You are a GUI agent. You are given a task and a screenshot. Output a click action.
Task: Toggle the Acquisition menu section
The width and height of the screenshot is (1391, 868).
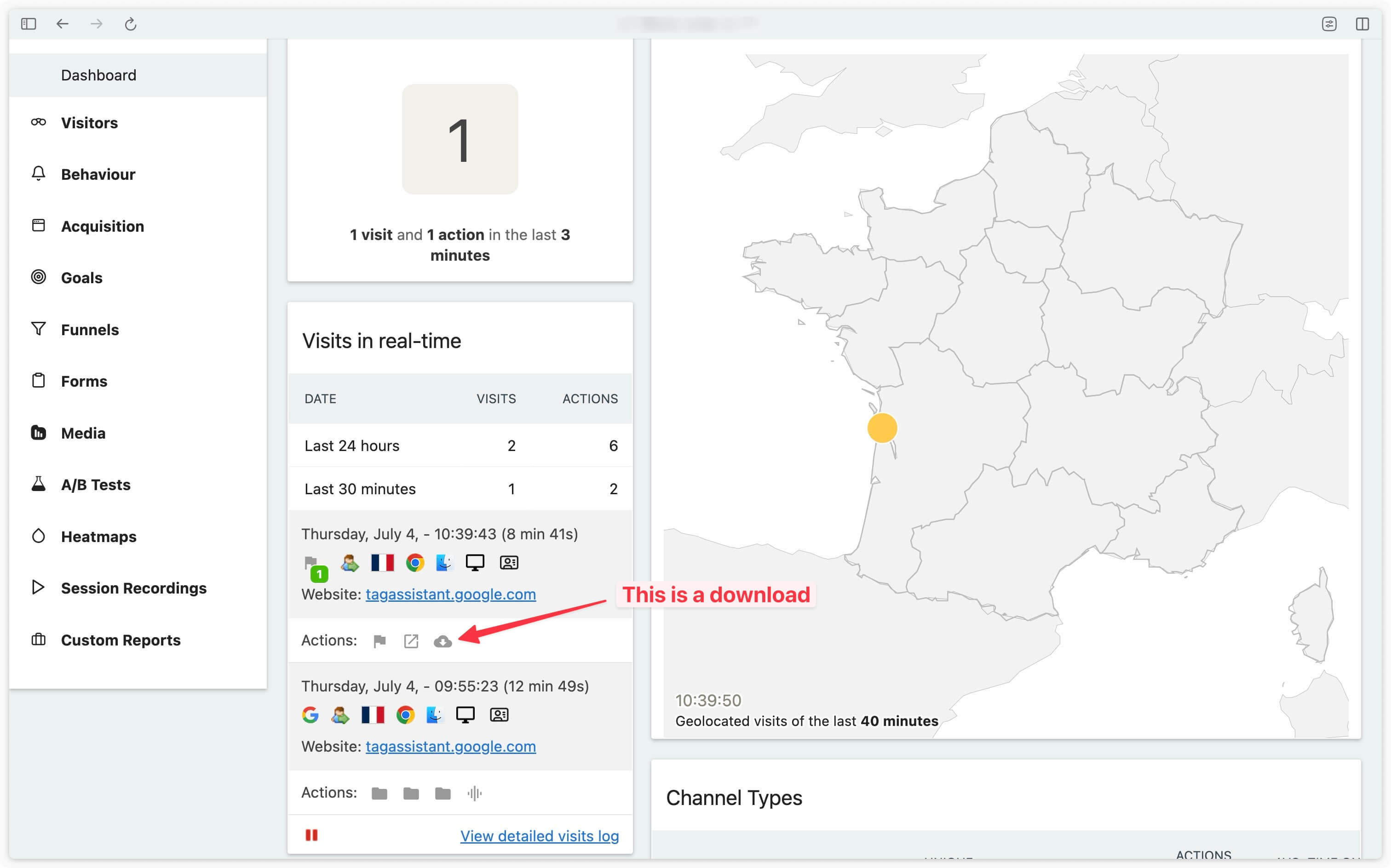point(102,225)
